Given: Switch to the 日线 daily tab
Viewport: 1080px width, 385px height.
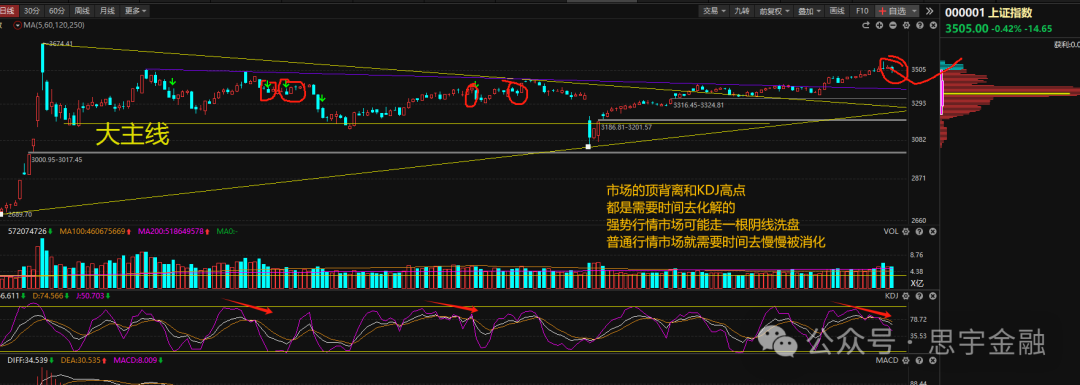Looking at the screenshot, I should pos(9,11).
